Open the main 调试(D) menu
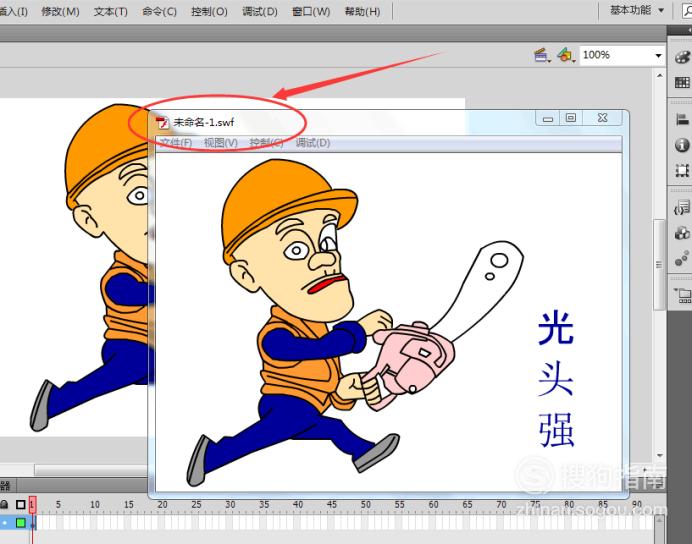 coord(260,11)
